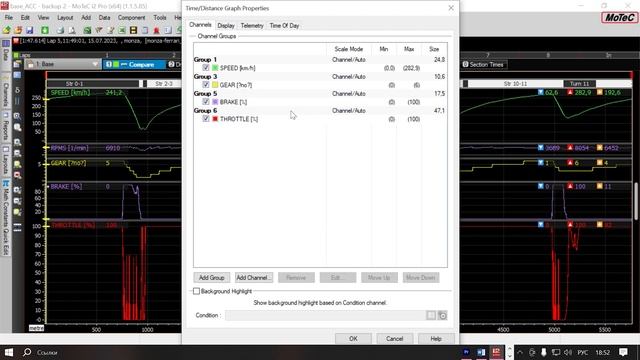Click the topmost zoom magnifier icon in left strip
Viewport: 640px width, 360px height.
coord(17,116)
